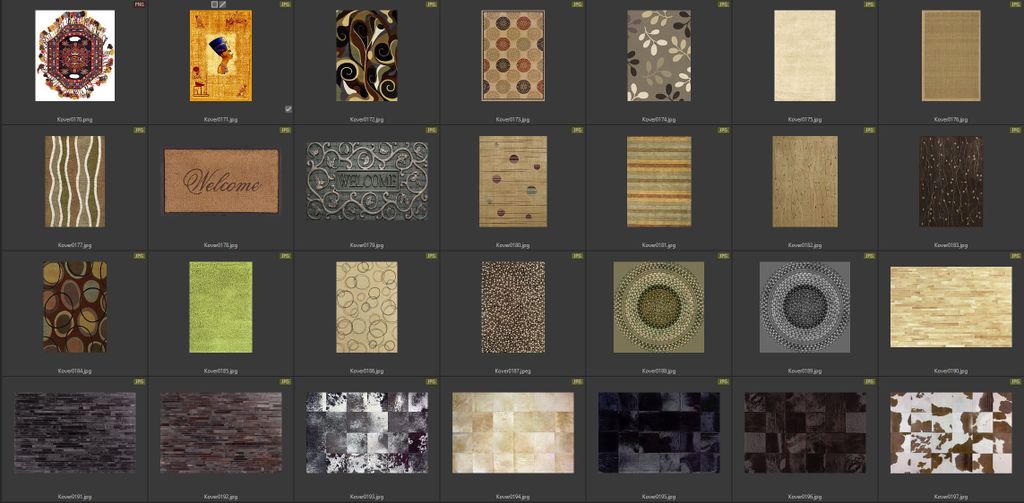The width and height of the screenshot is (1024, 503).
Task: Click the JPG badge on the Welcome doormat tile
Action: coord(285,130)
